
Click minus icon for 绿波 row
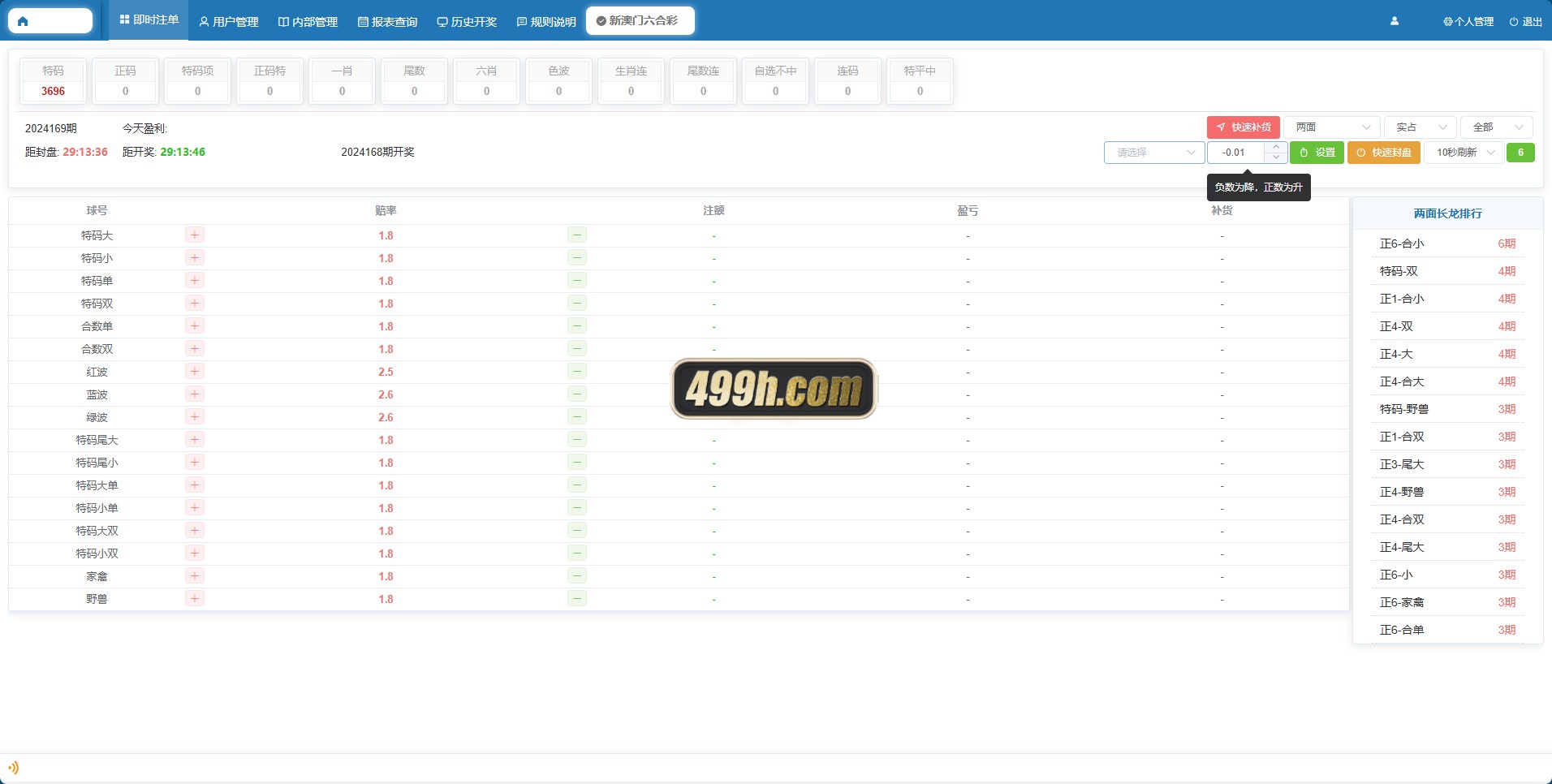577,417
